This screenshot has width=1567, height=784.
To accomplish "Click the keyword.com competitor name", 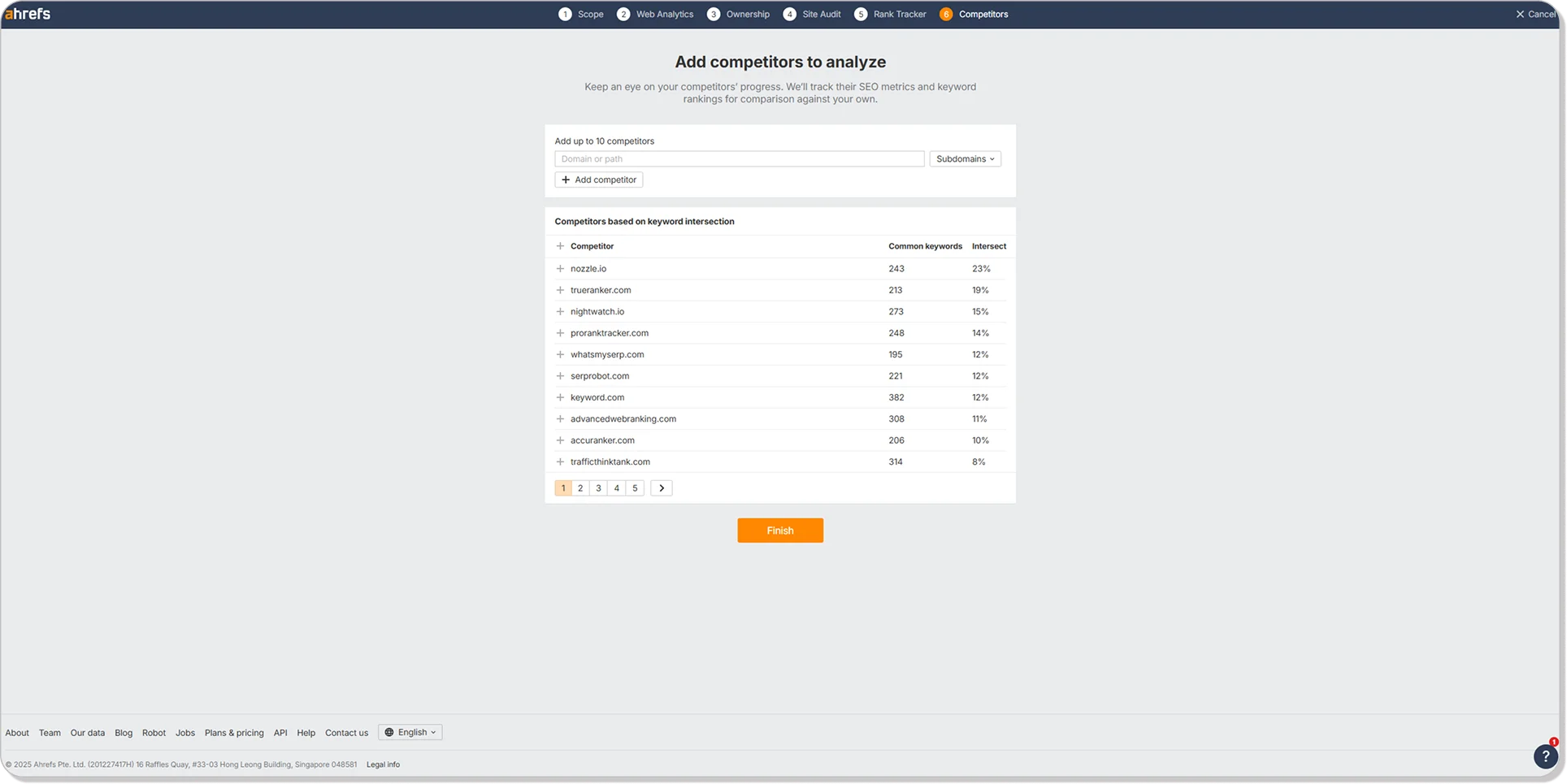I will (x=597, y=397).
